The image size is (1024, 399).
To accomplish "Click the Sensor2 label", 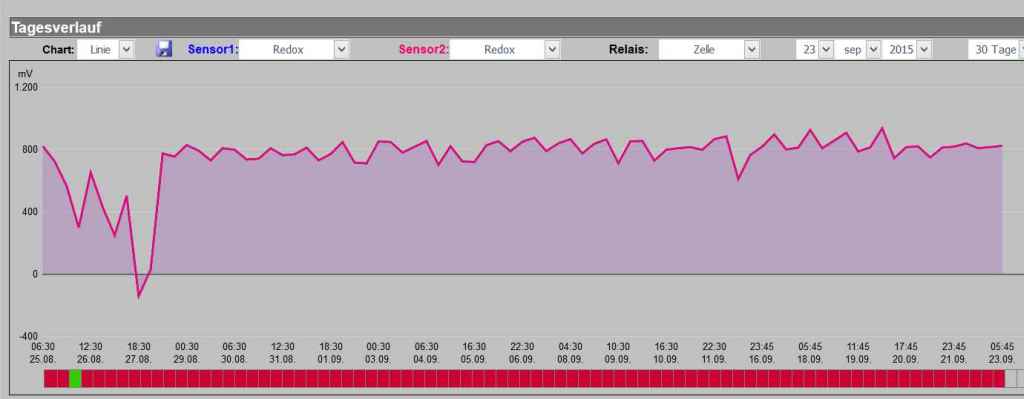I will pyautogui.click(x=424, y=50).
